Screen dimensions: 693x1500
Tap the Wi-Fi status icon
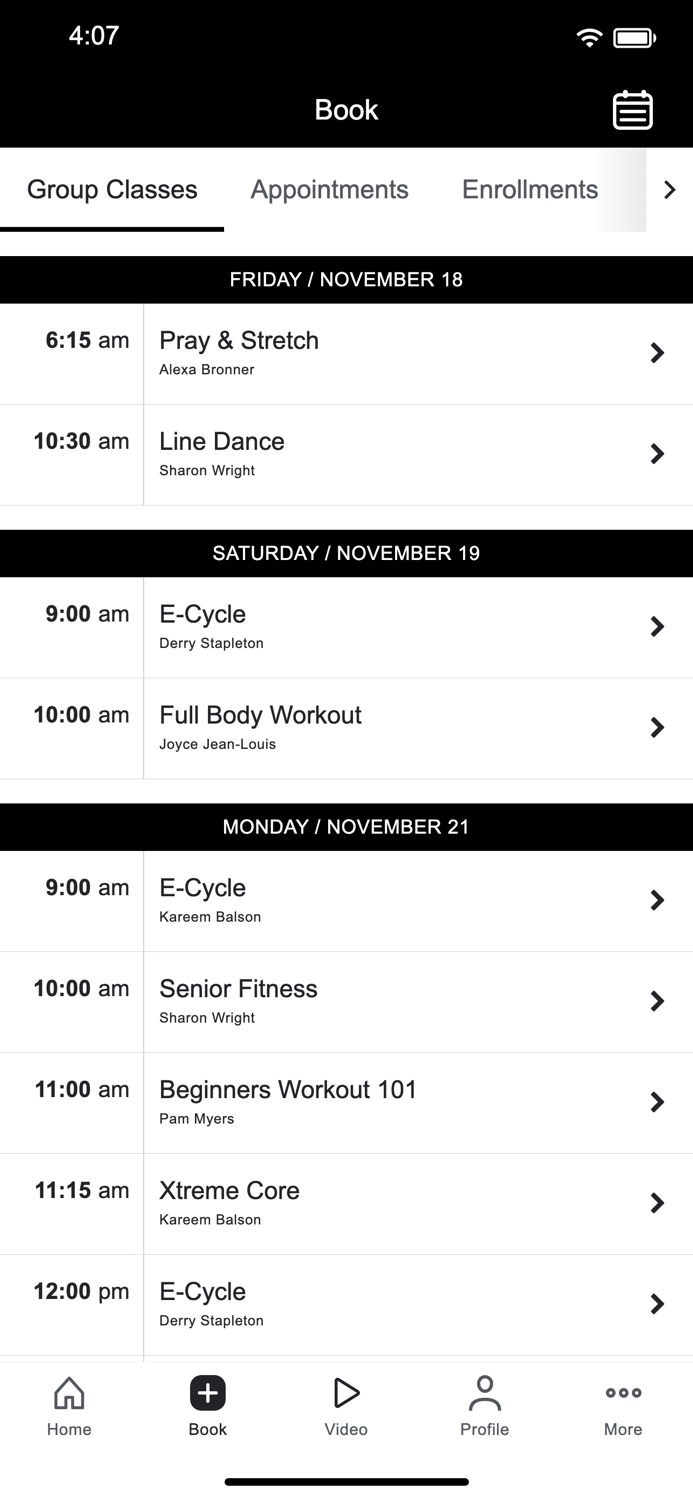(x=588, y=36)
